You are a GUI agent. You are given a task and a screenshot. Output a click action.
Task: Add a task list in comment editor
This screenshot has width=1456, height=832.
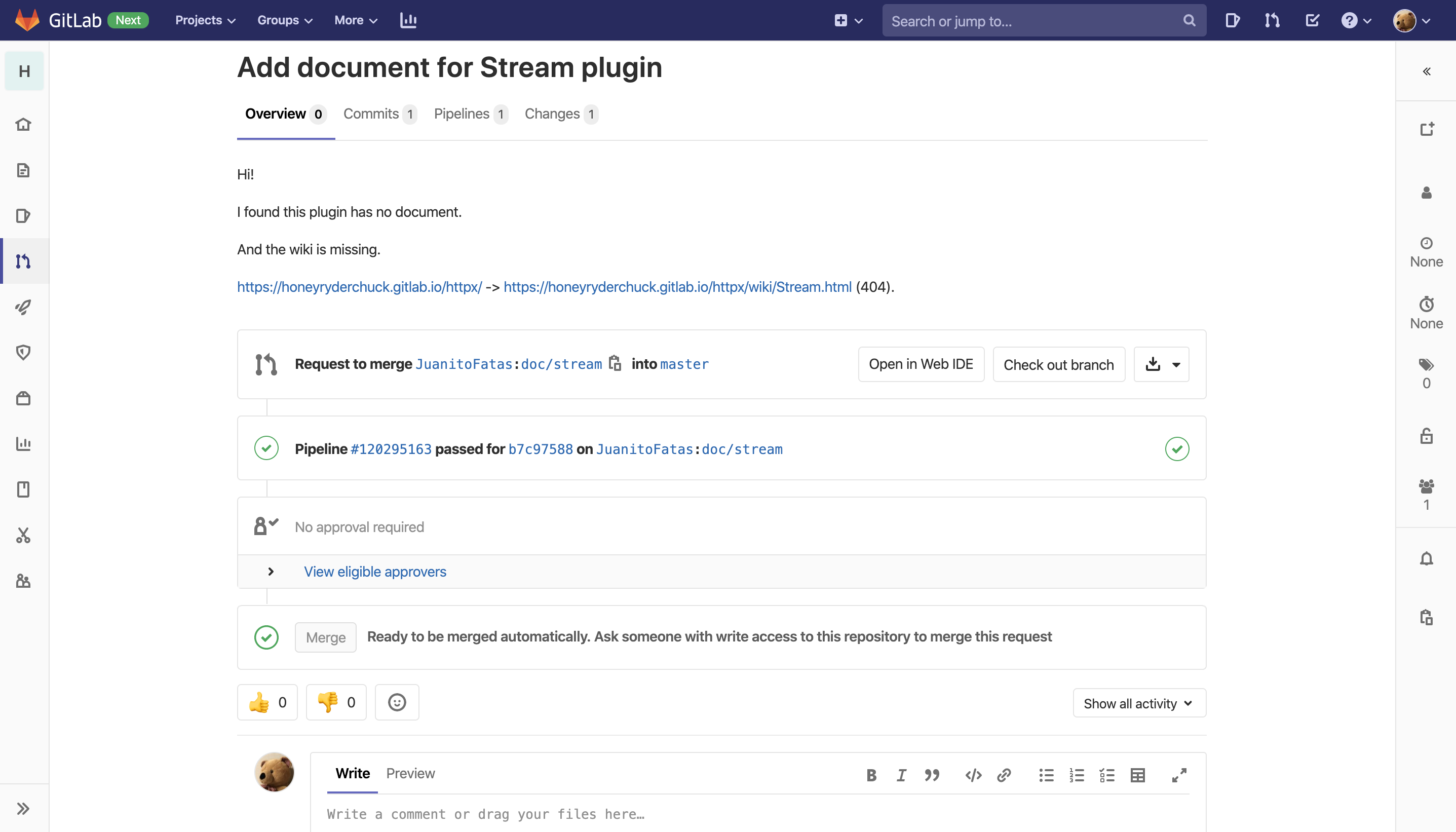point(1107,775)
